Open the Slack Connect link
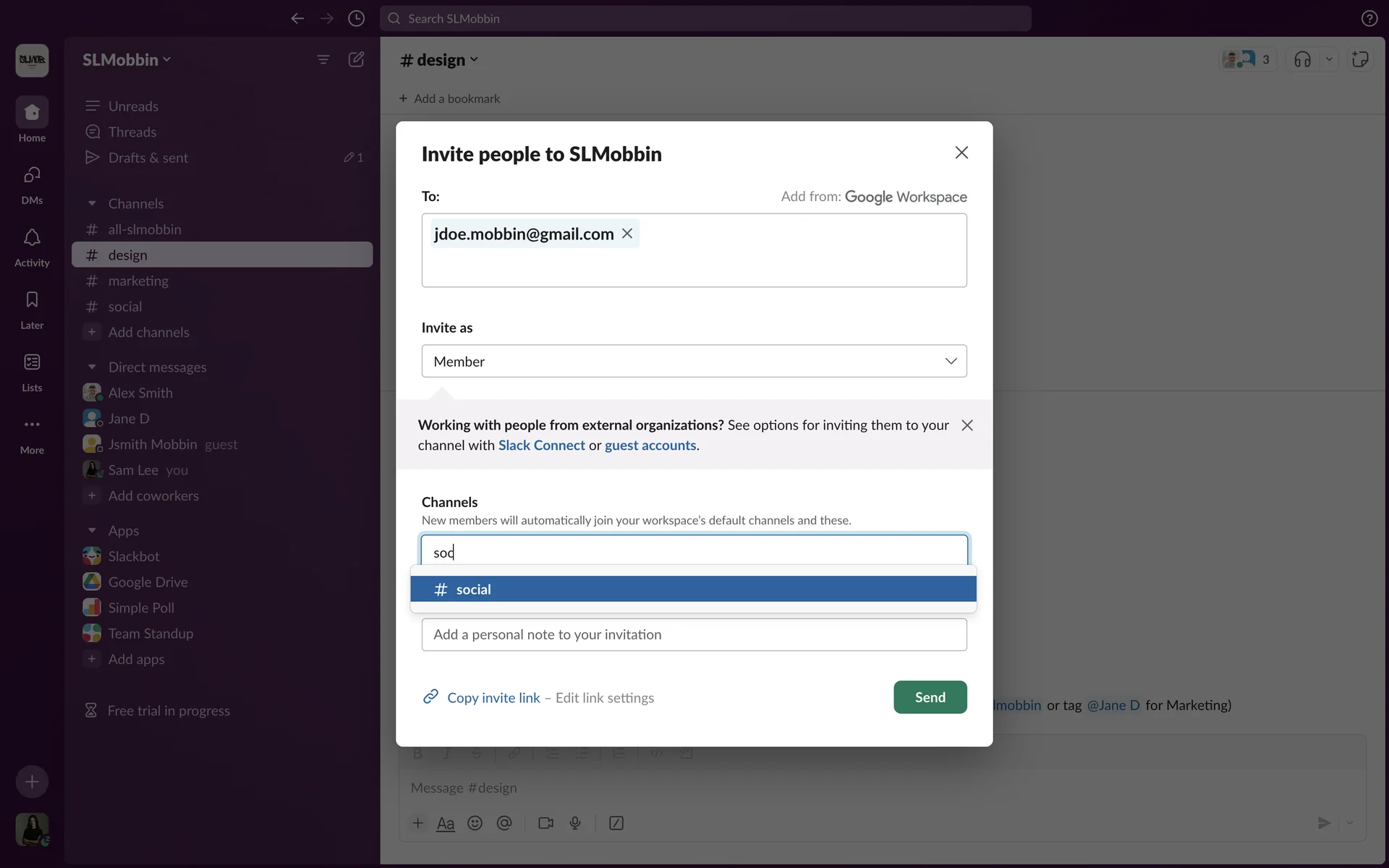The image size is (1389, 868). tap(541, 446)
